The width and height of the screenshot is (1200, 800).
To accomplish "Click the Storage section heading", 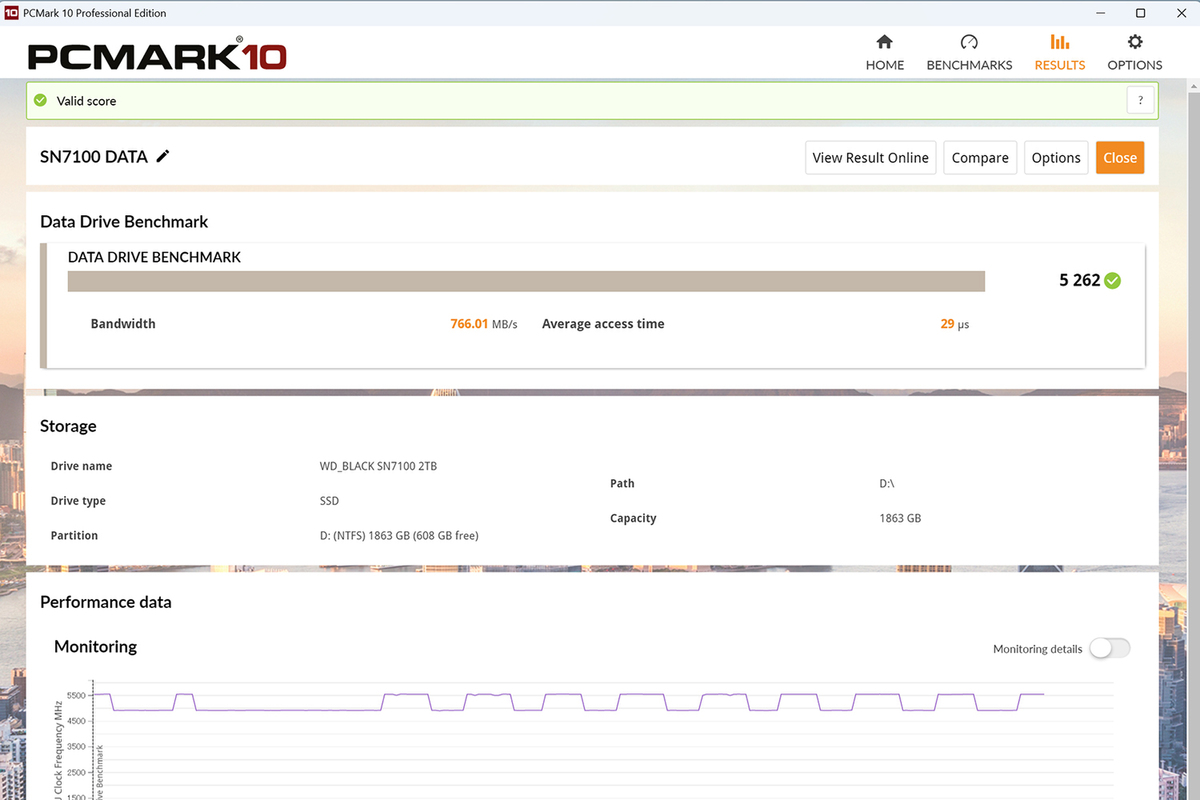I will [x=68, y=426].
